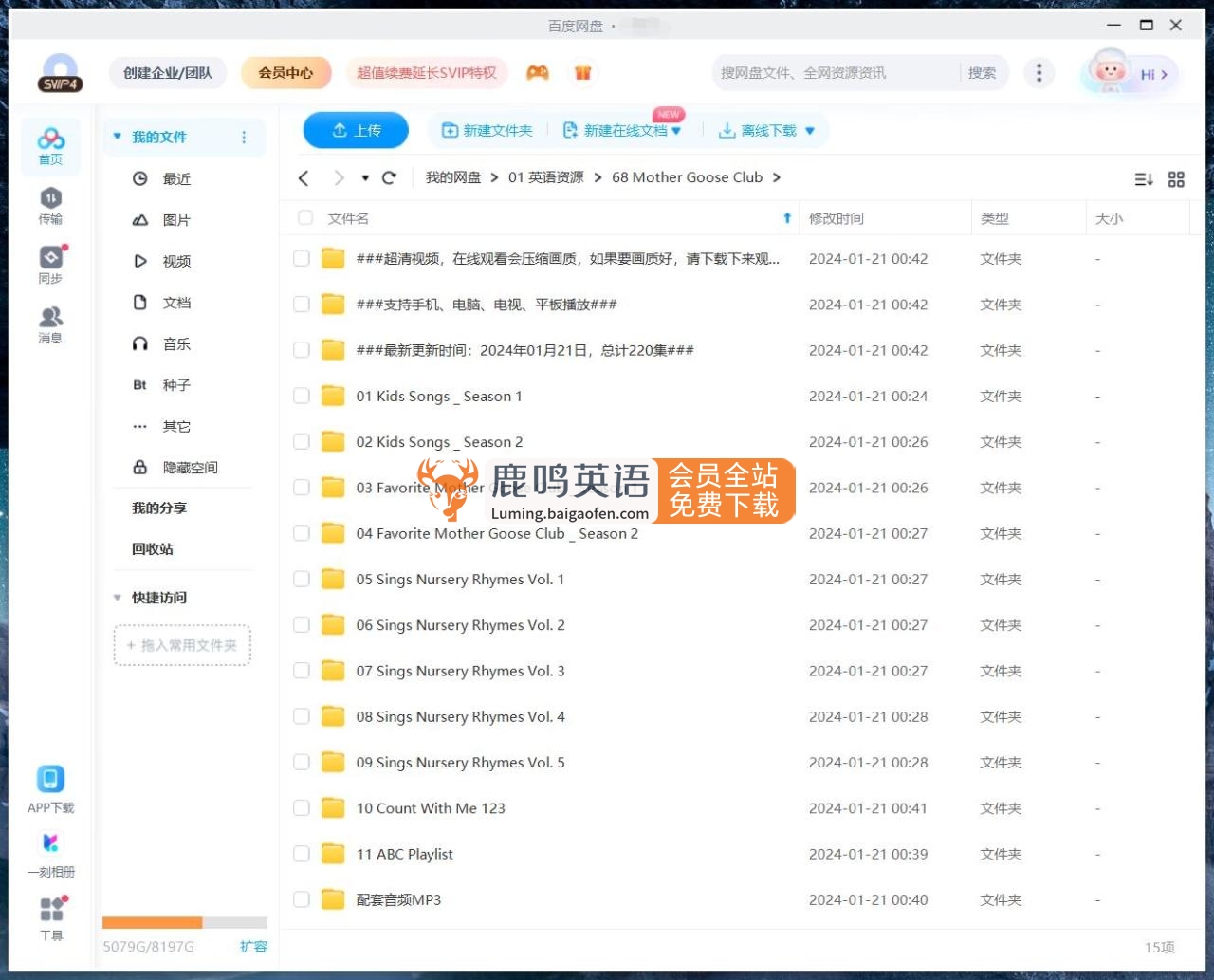This screenshot has height=980, width=1214.
Task: Click the orange gift box icon
Action: click(x=583, y=73)
